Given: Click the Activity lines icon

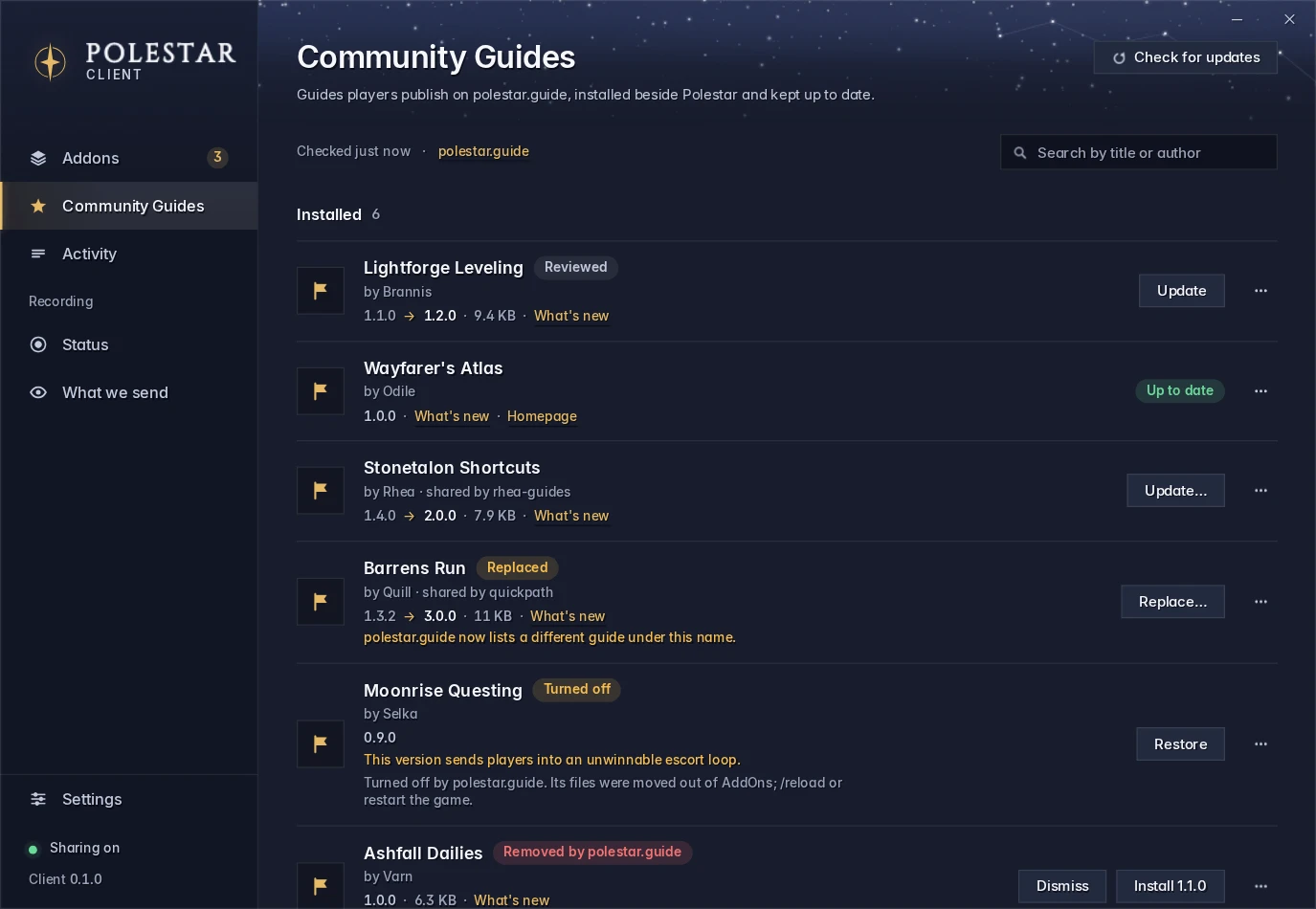Looking at the screenshot, I should (38, 254).
